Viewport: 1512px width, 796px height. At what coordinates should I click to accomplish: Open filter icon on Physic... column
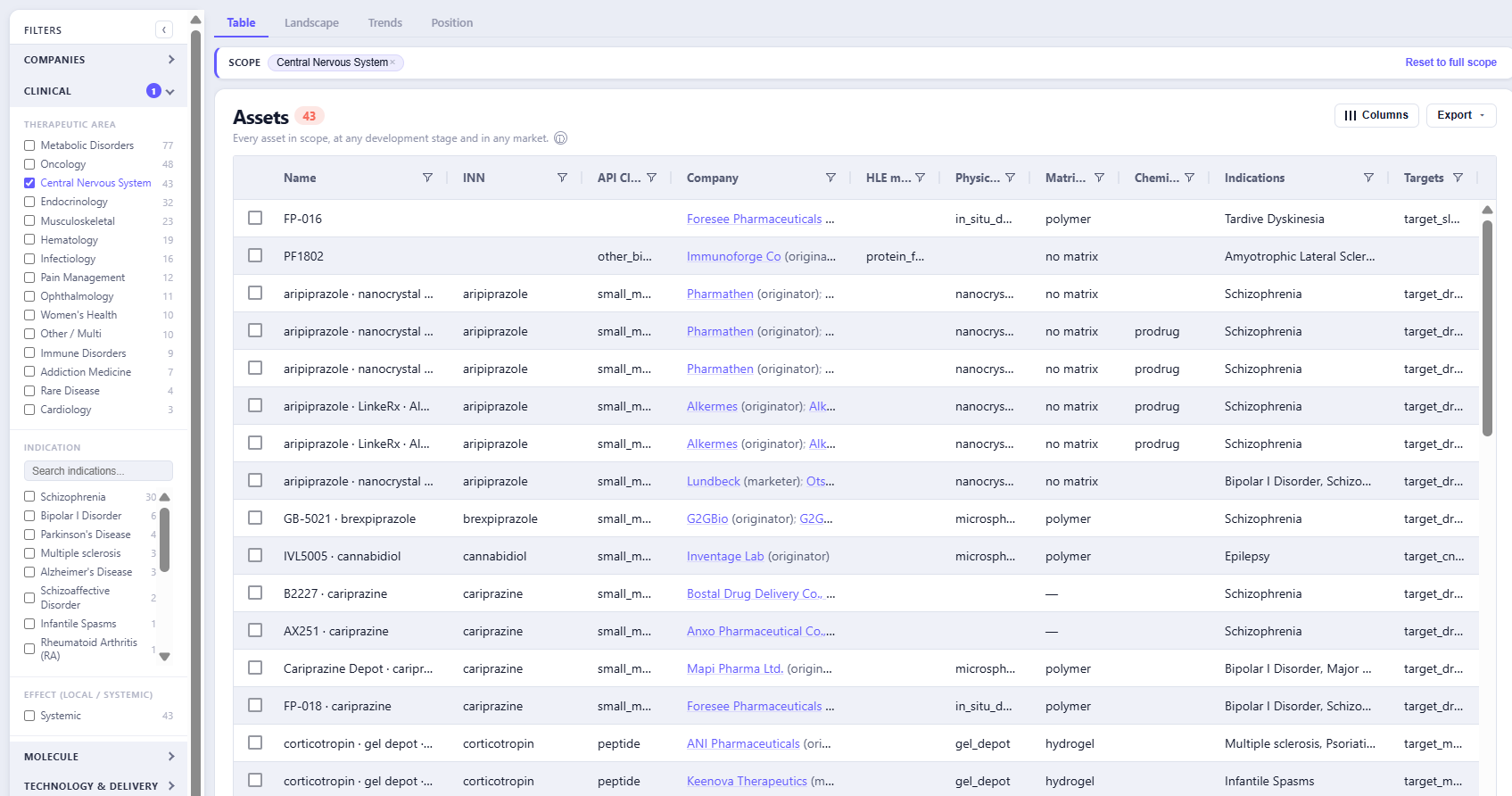tap(1011, 178)
